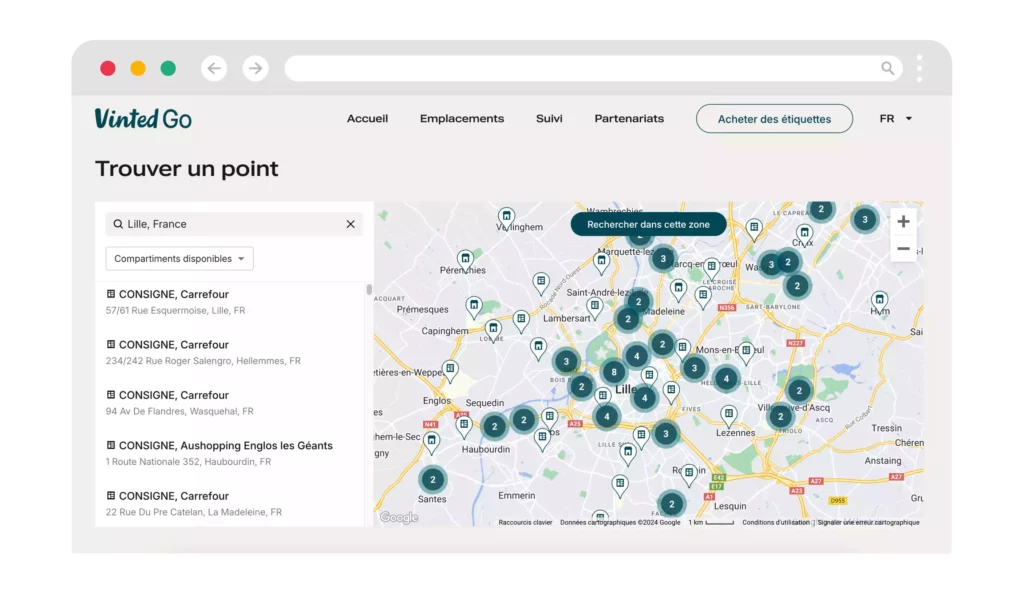Open the Emplacements menu item
The image size is (1024, 597).
point(462,119)
